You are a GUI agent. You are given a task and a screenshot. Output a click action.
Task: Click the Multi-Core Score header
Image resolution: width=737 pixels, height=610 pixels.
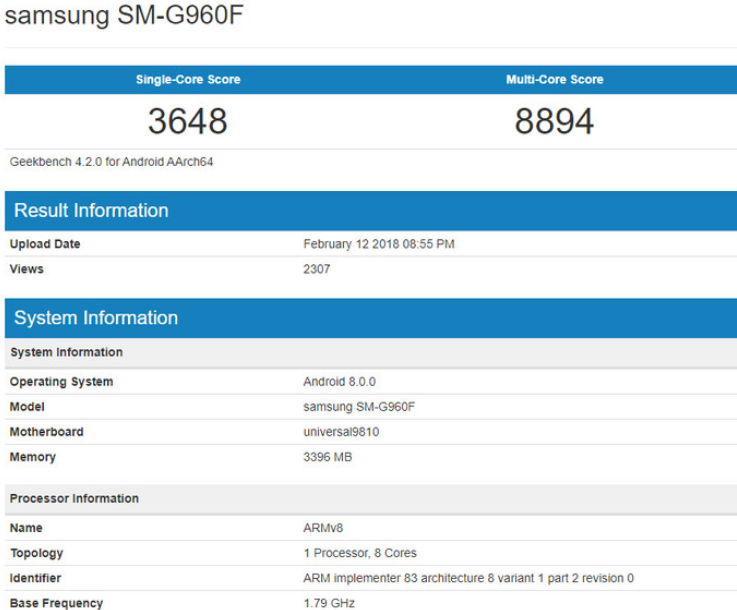[554, 80]
